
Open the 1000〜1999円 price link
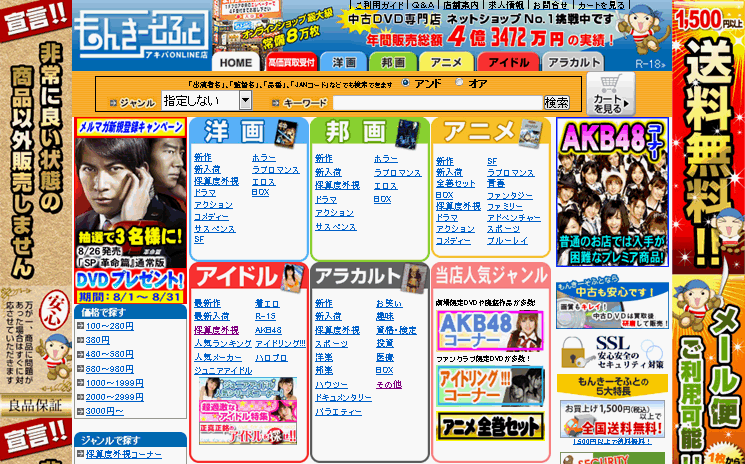tap(115, 383)
